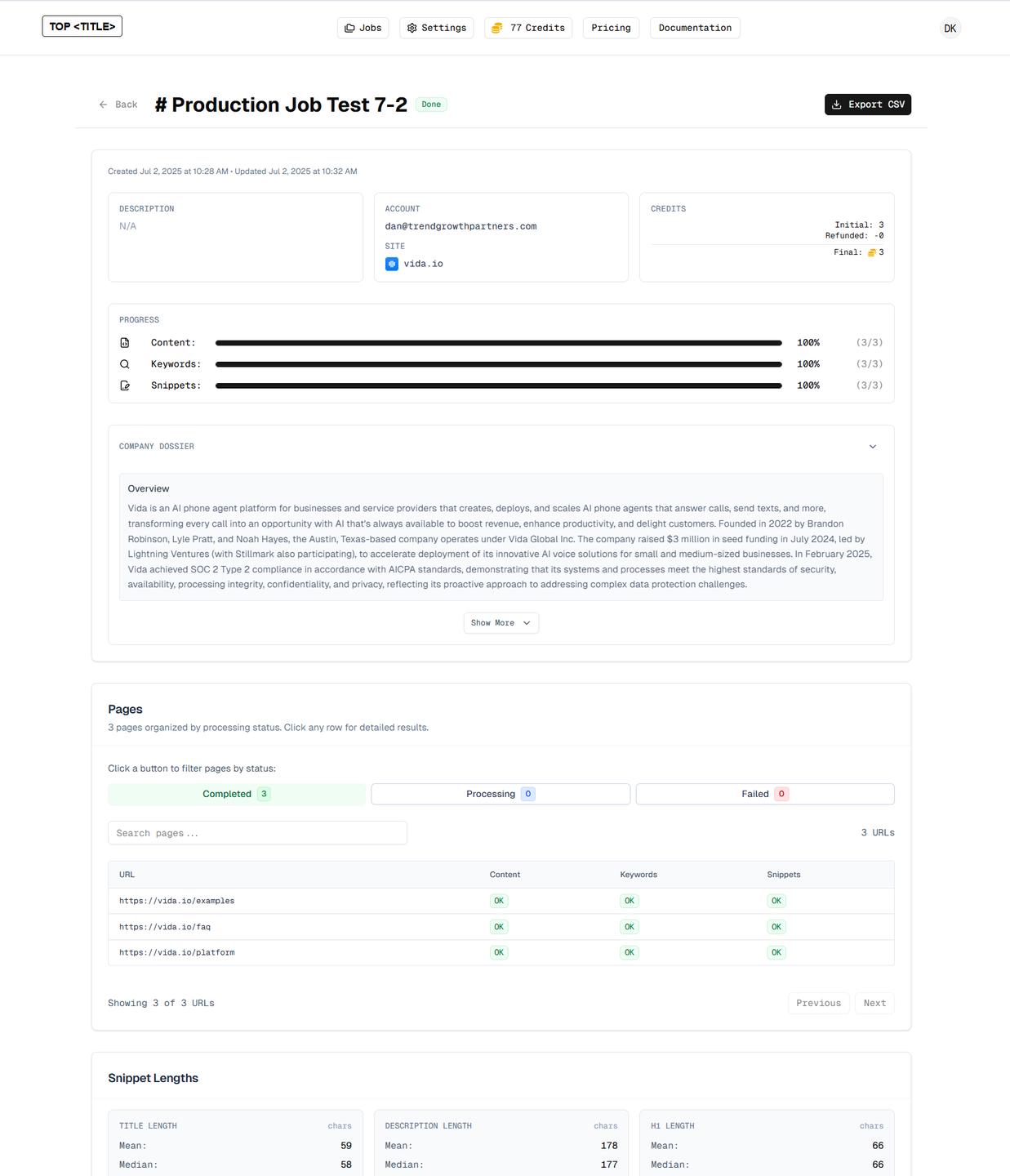
Task: Click the coins icon beside 77 Credits
Action: coord(496,28)
